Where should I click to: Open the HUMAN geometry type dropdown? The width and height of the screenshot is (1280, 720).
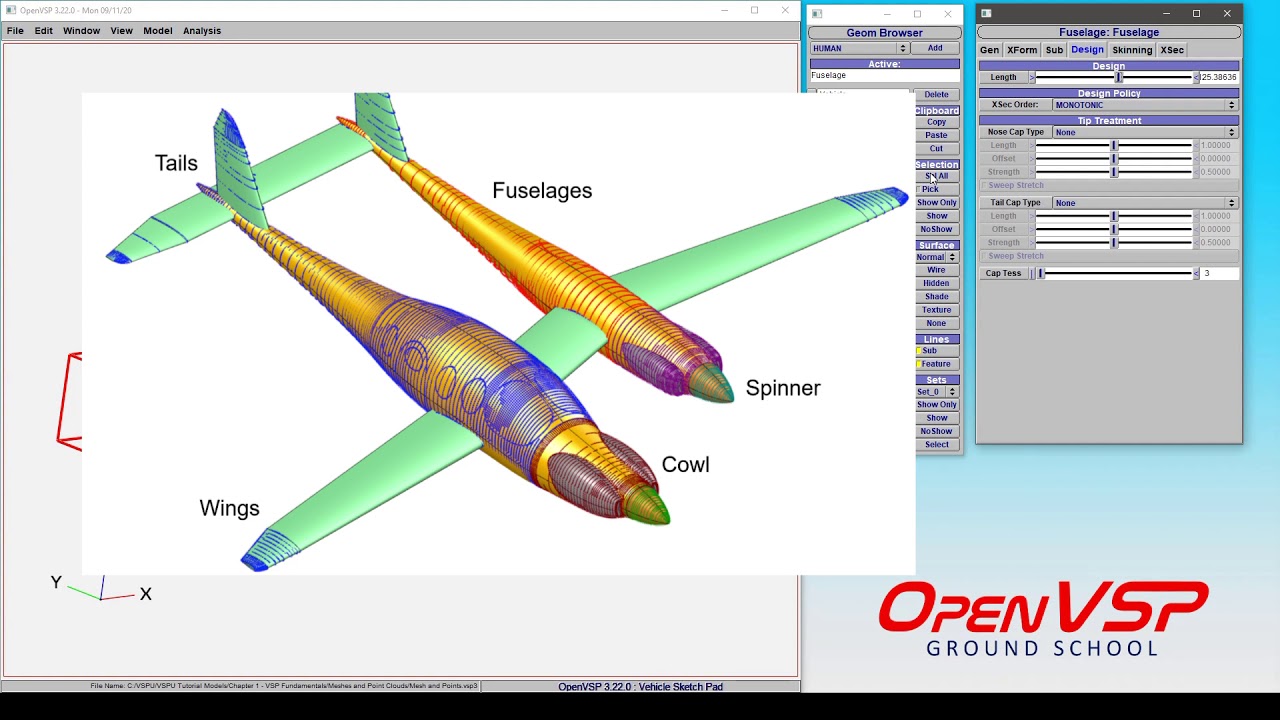click(x=859, y=48)
